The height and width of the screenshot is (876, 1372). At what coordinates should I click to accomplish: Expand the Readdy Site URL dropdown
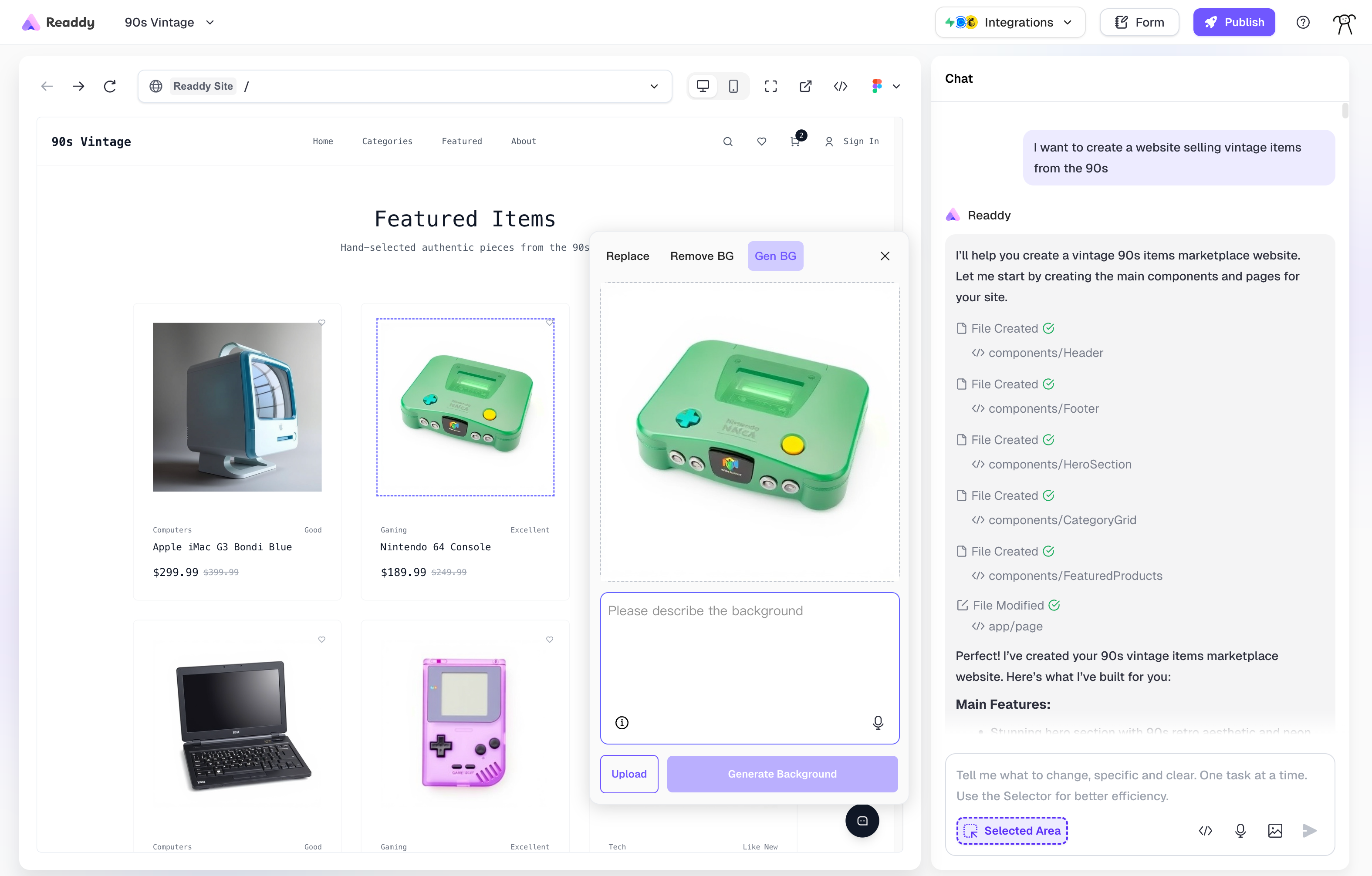[x=653, y=86]
